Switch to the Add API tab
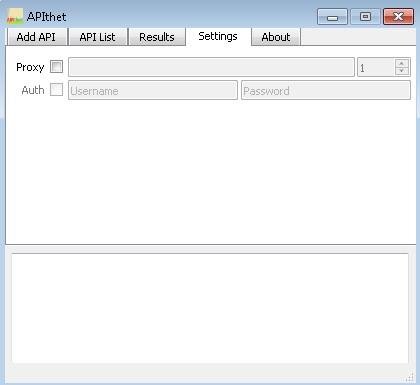 (37, 37)
